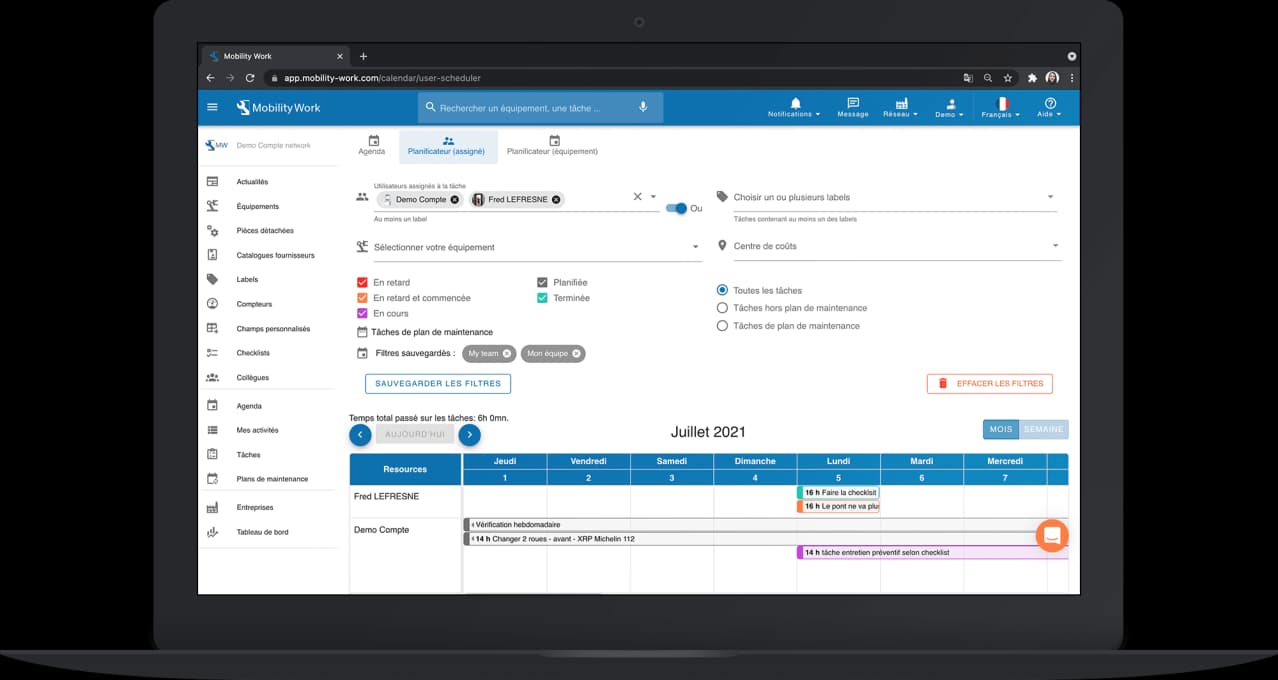
Task: Open the hamburger menu icon
Action: pos(212,107)
